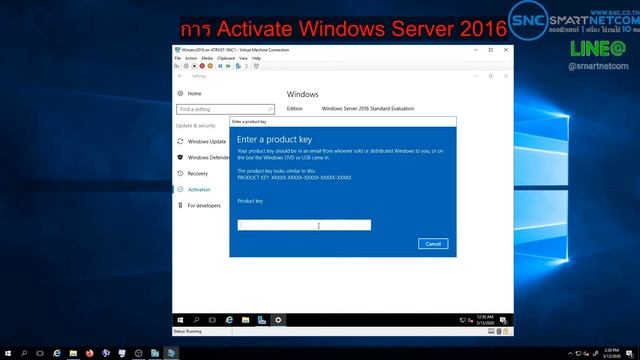Open Start menu inside the guest VM
The image size is (640, 360).
point(180,320)
